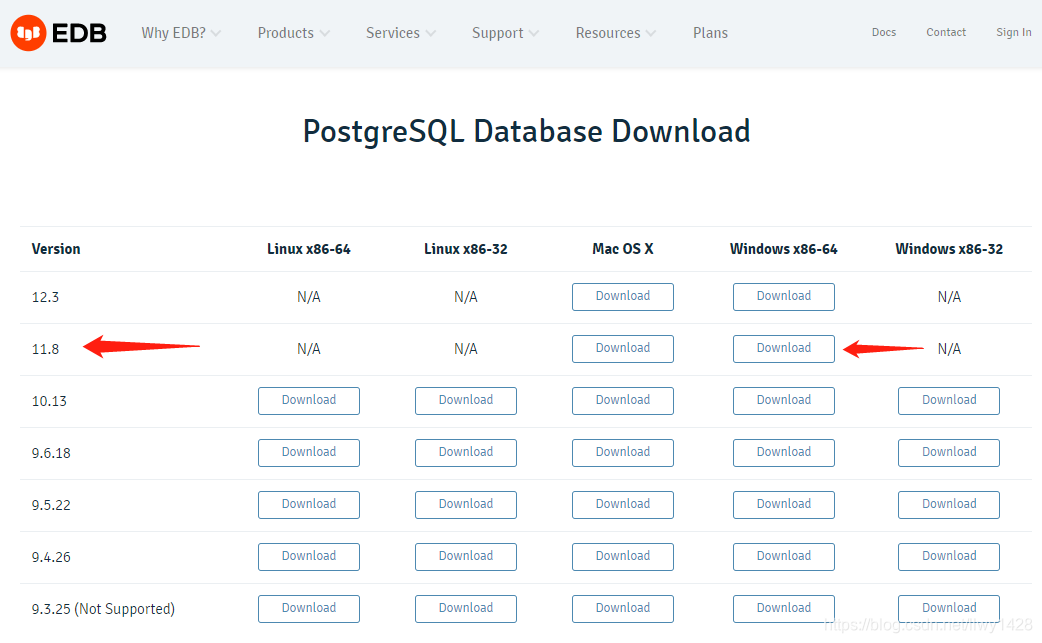Download version 12.3 for Windows x86-64
The width and height of the screenshot is (1042, 643).
(x=783, y=297)
